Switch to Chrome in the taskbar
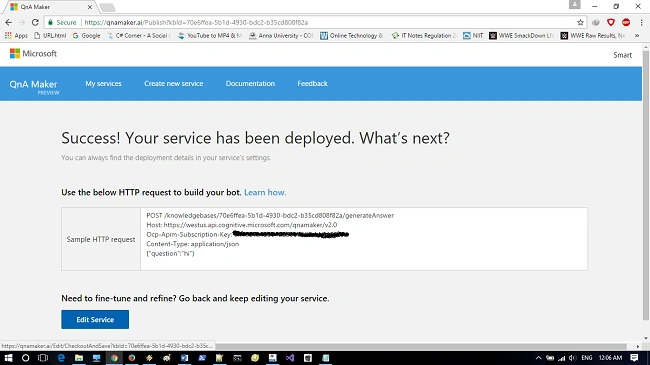 (x=114, y=358)
